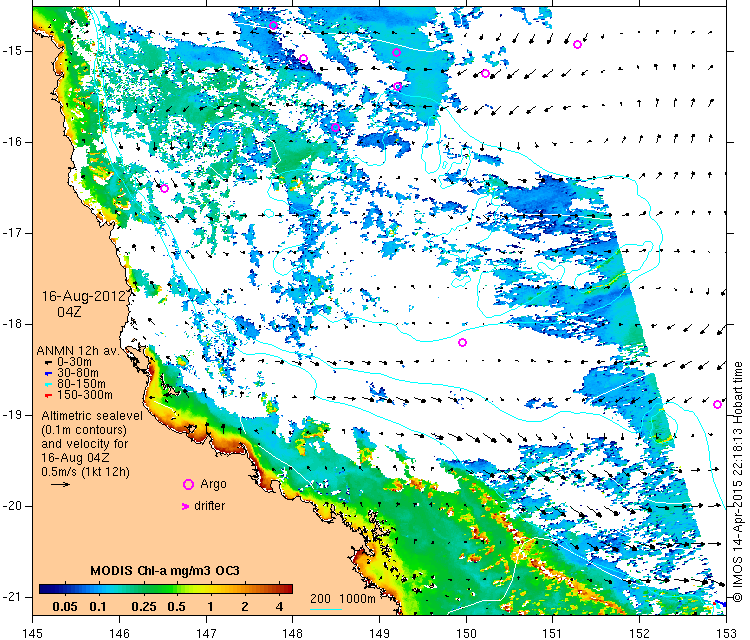The image size is (750, 640).
Task: Select Argo float marker near 18.9°S 152.9°E
Action: (x=717, y=405)
